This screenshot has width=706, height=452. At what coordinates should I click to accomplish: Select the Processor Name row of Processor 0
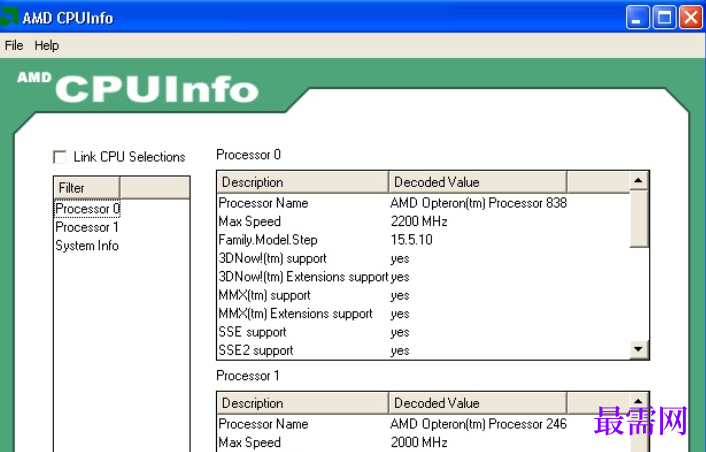pyautogui.click(x=423, y=203)
